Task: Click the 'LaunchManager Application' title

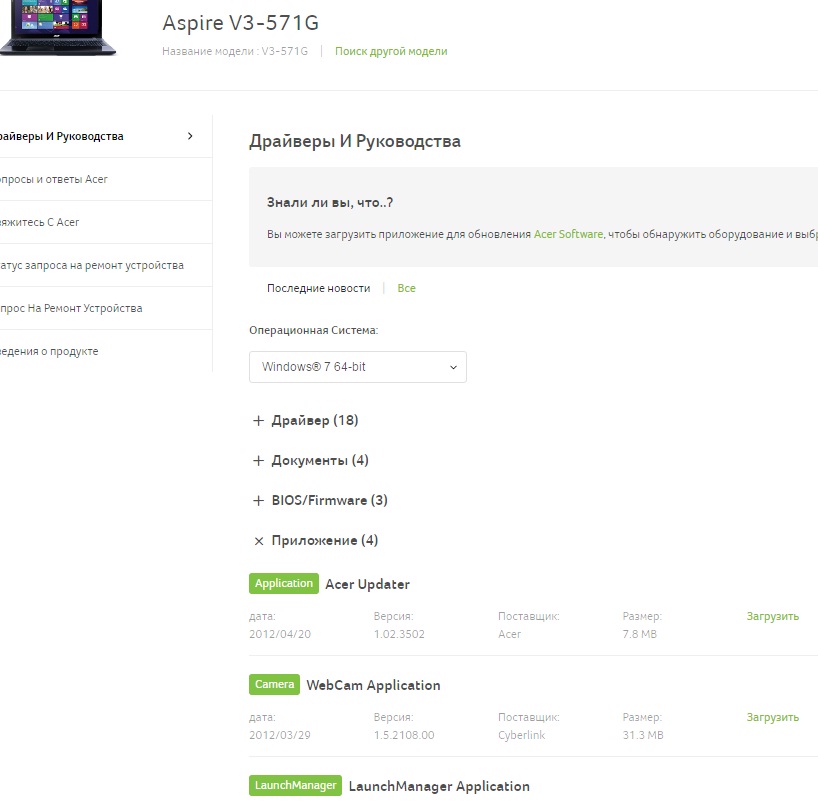Action: (439, 786)
